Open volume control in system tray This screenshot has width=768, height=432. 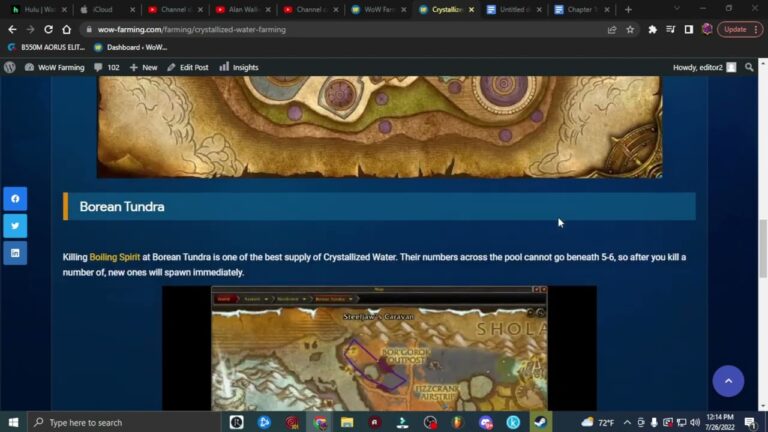coord(695,422)
